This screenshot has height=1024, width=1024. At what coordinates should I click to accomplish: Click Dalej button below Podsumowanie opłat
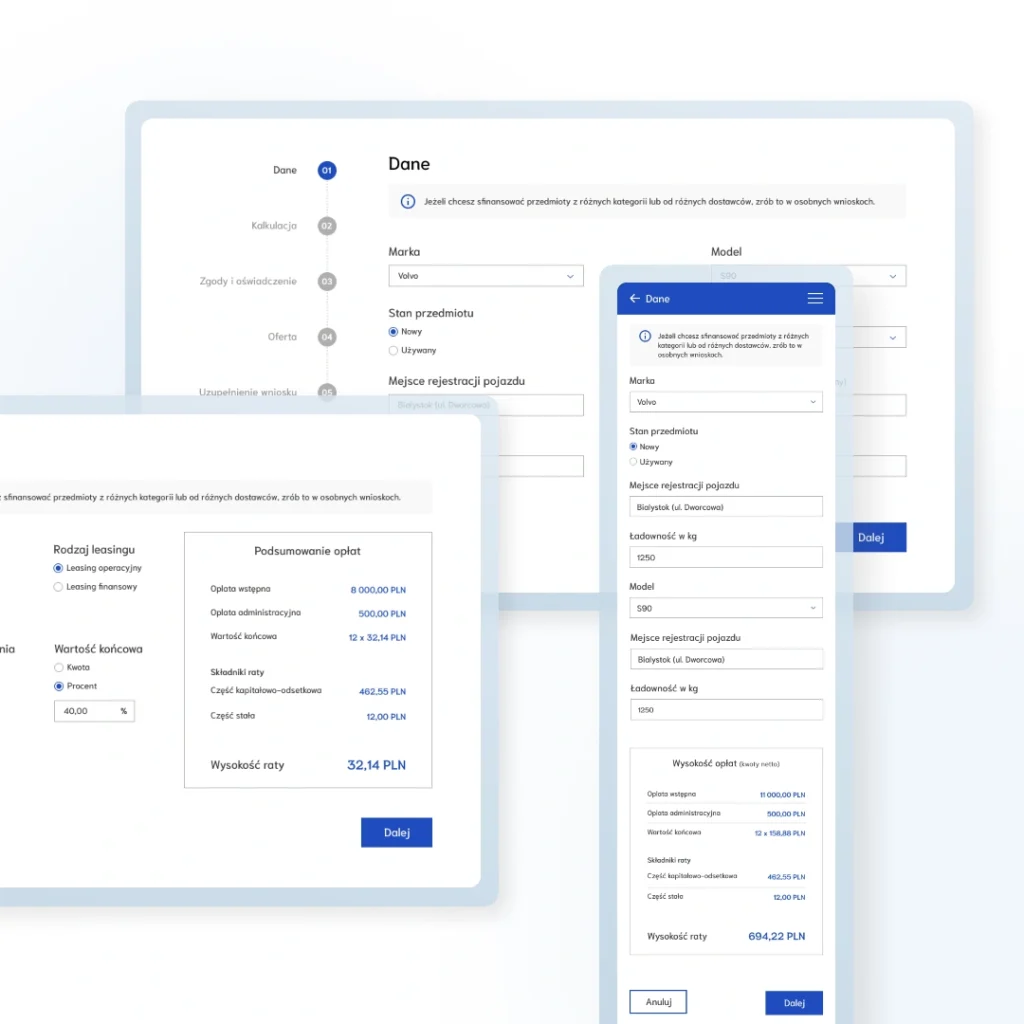click(x=396, y=833)
